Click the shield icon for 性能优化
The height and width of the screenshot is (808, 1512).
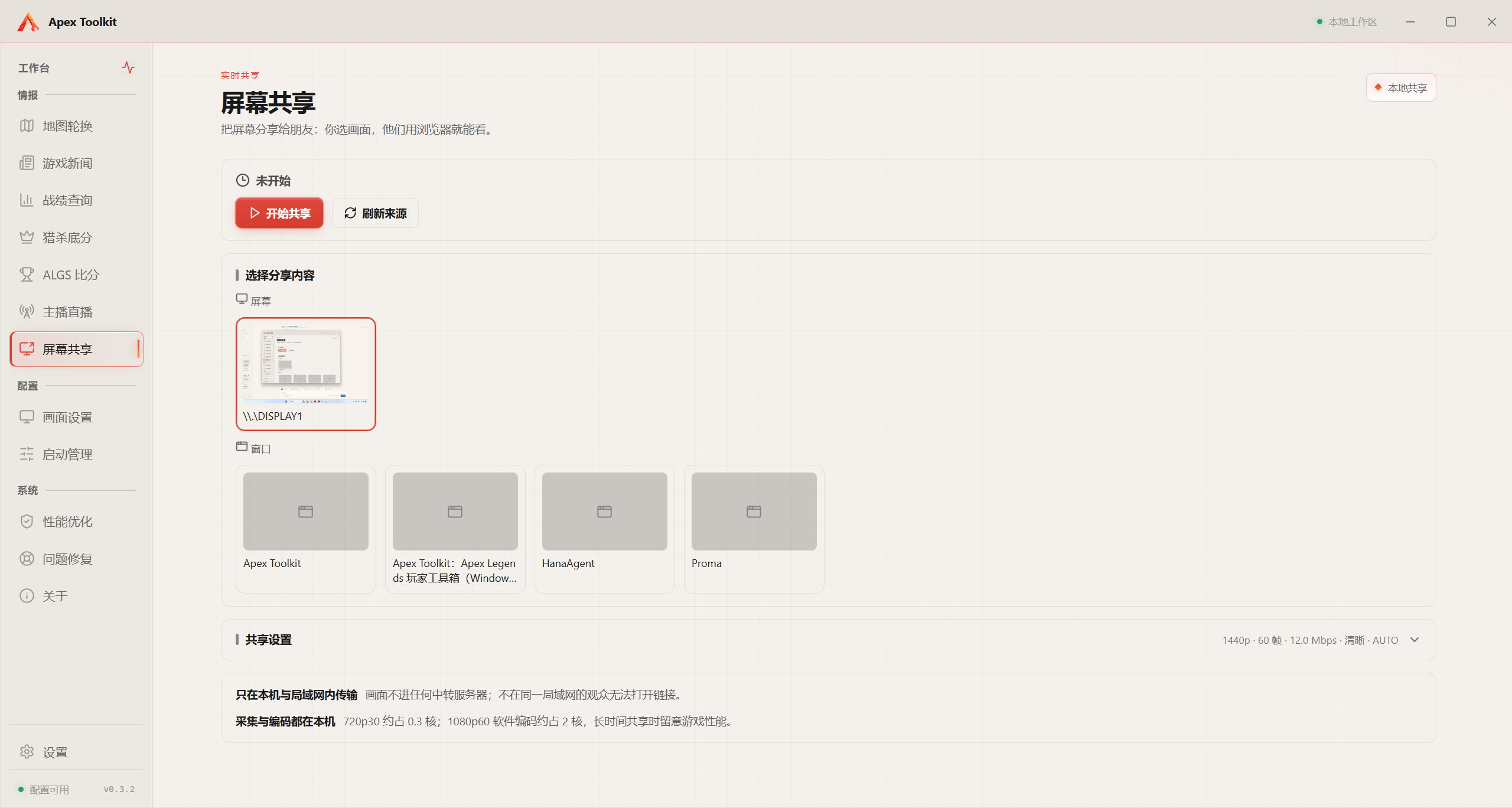pyautogui.click(x=27, y=522)
